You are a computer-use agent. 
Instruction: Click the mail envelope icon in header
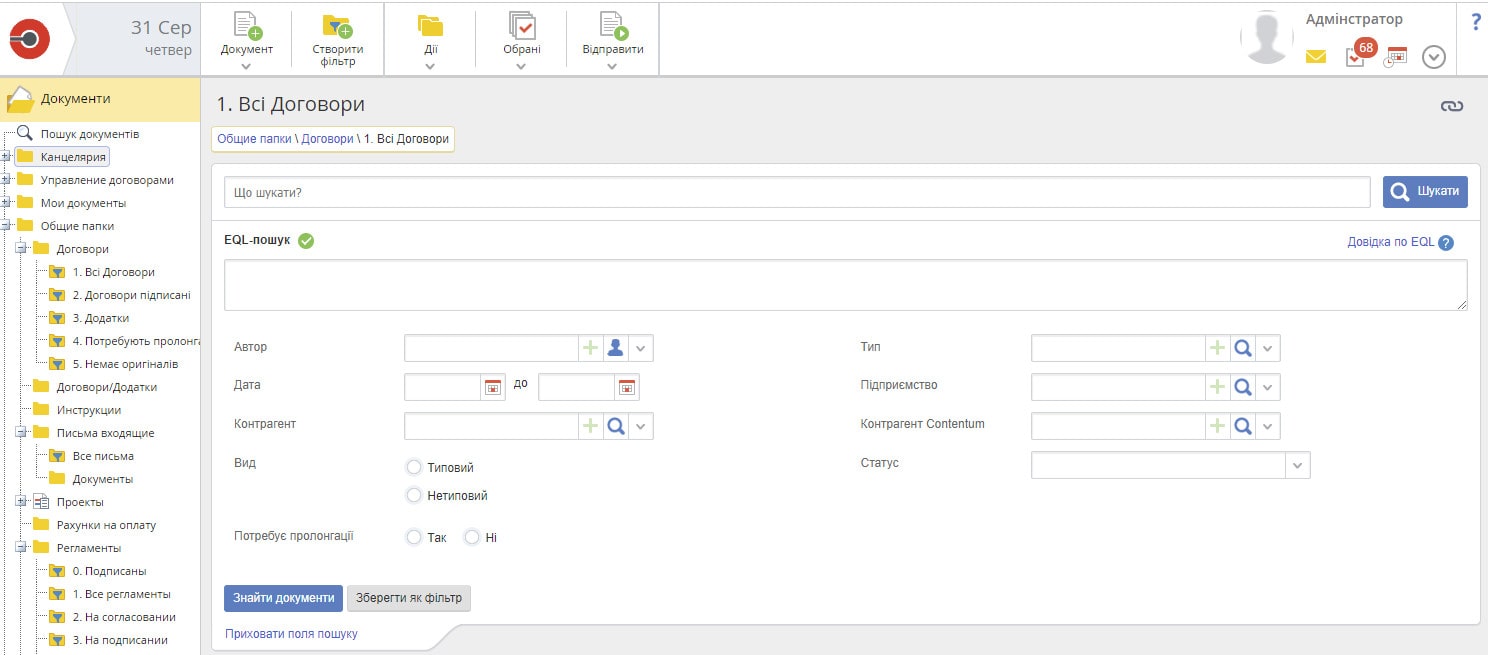click(x=1316, y=57)
